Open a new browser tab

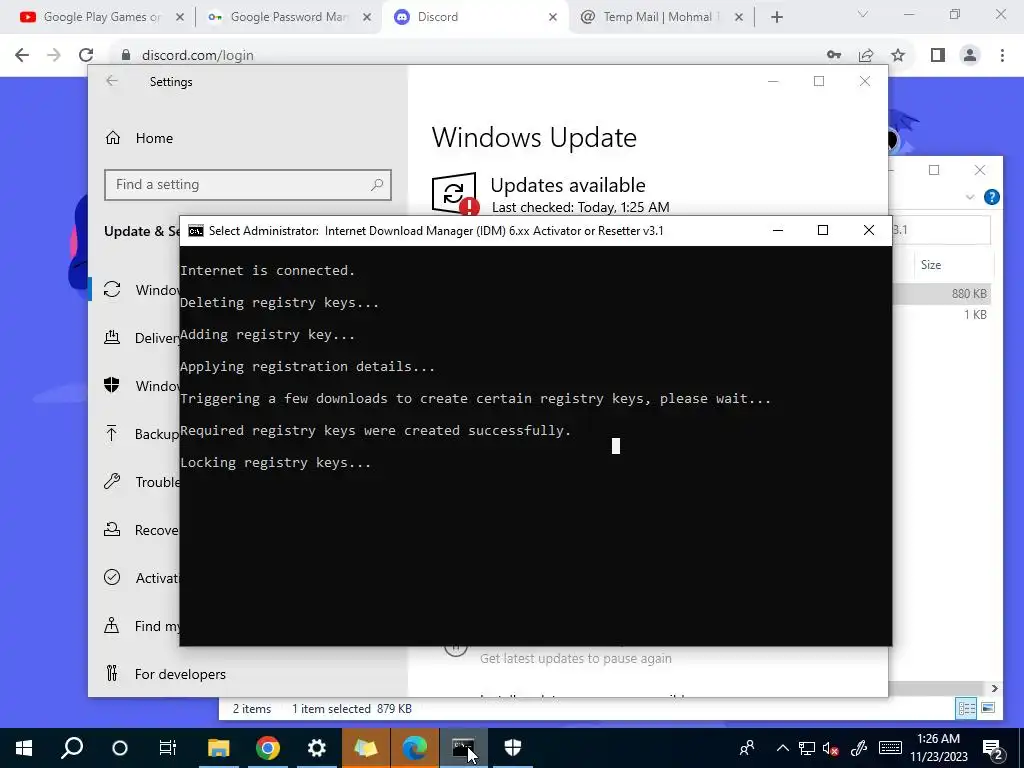tap(776, 17)
